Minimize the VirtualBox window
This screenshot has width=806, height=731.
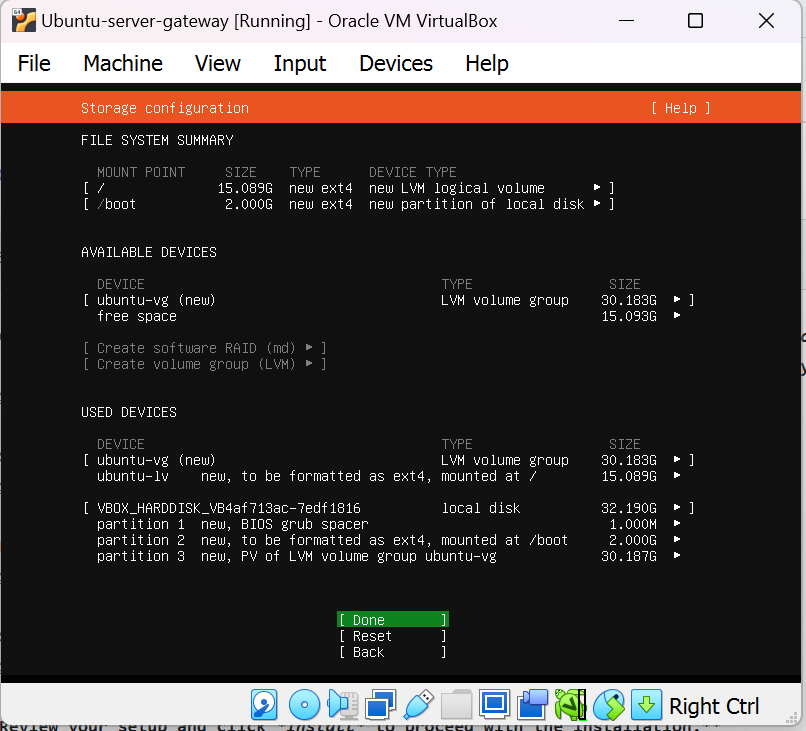click(x=626, y=21)
